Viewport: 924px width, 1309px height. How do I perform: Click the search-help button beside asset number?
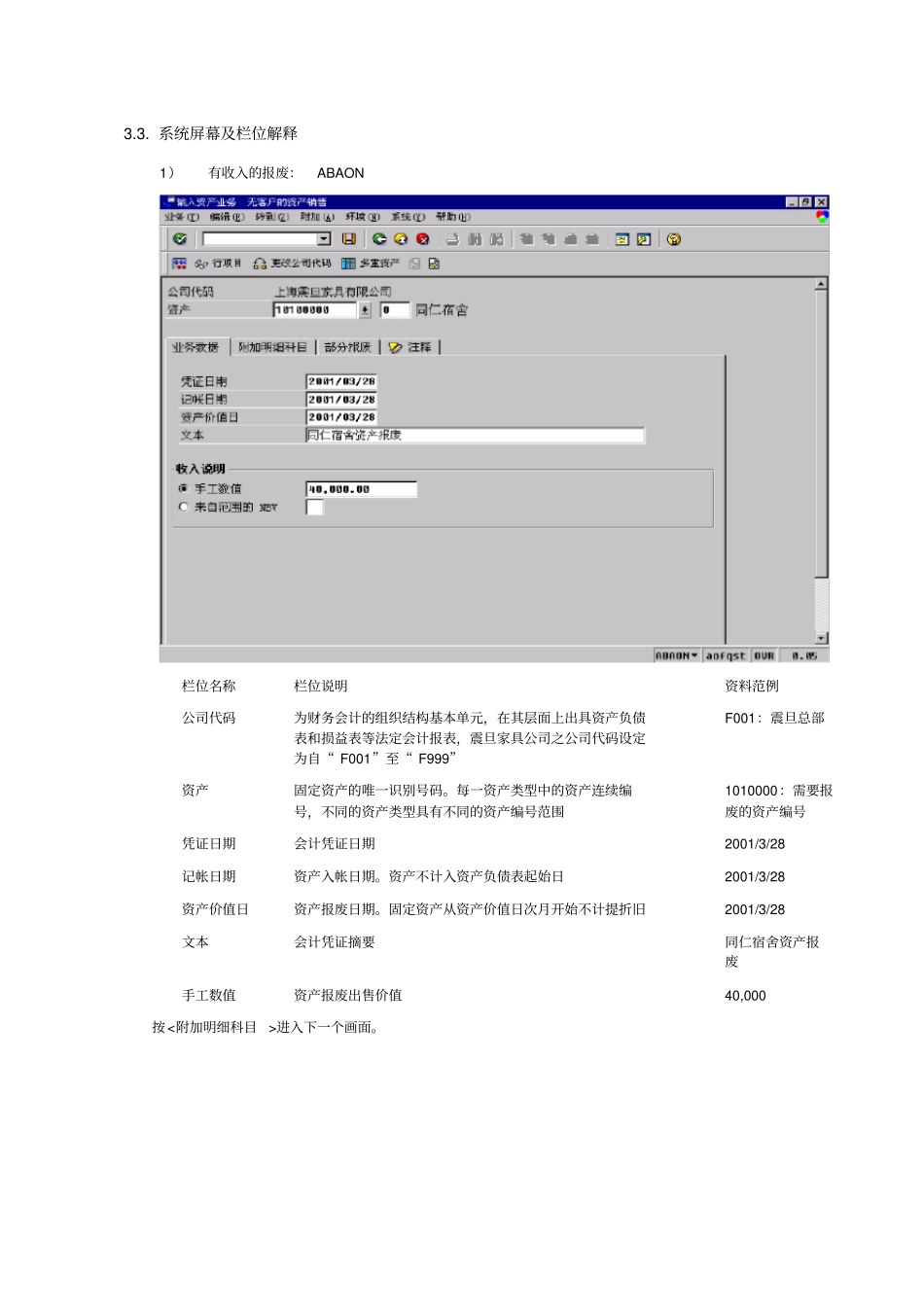(366, 310)
